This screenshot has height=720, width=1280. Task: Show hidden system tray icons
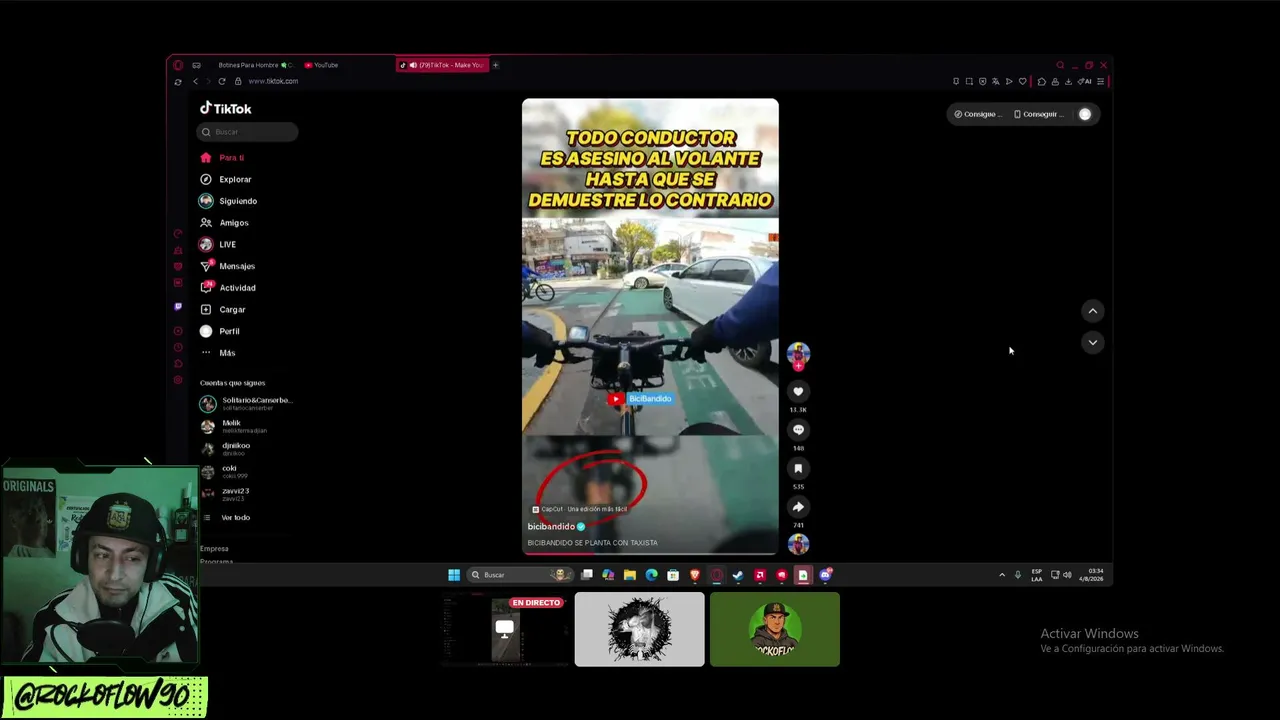click(x=1002, y=575)
